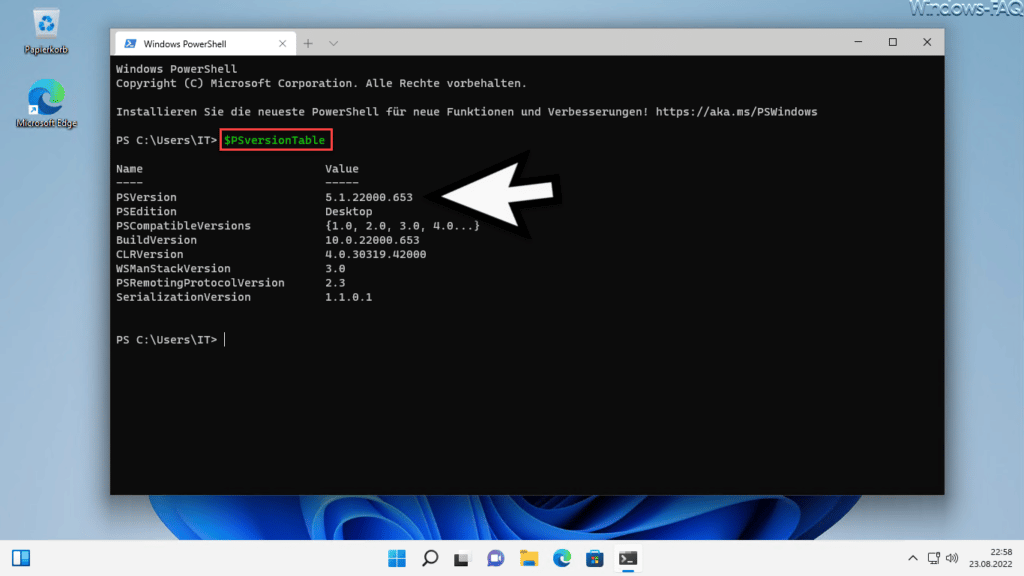Viewport: 1024px width, 576px height.
Task: Open the volume tray icon
Action: coord(952,558)
